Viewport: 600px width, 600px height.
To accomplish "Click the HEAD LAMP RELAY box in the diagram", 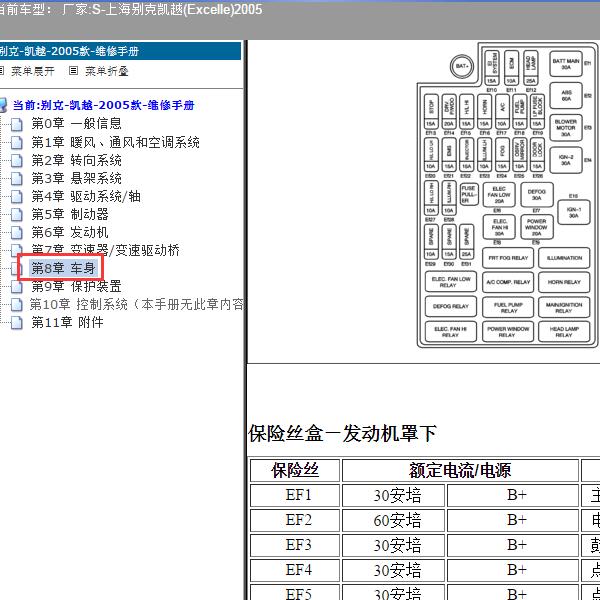I will click(564, 332).
